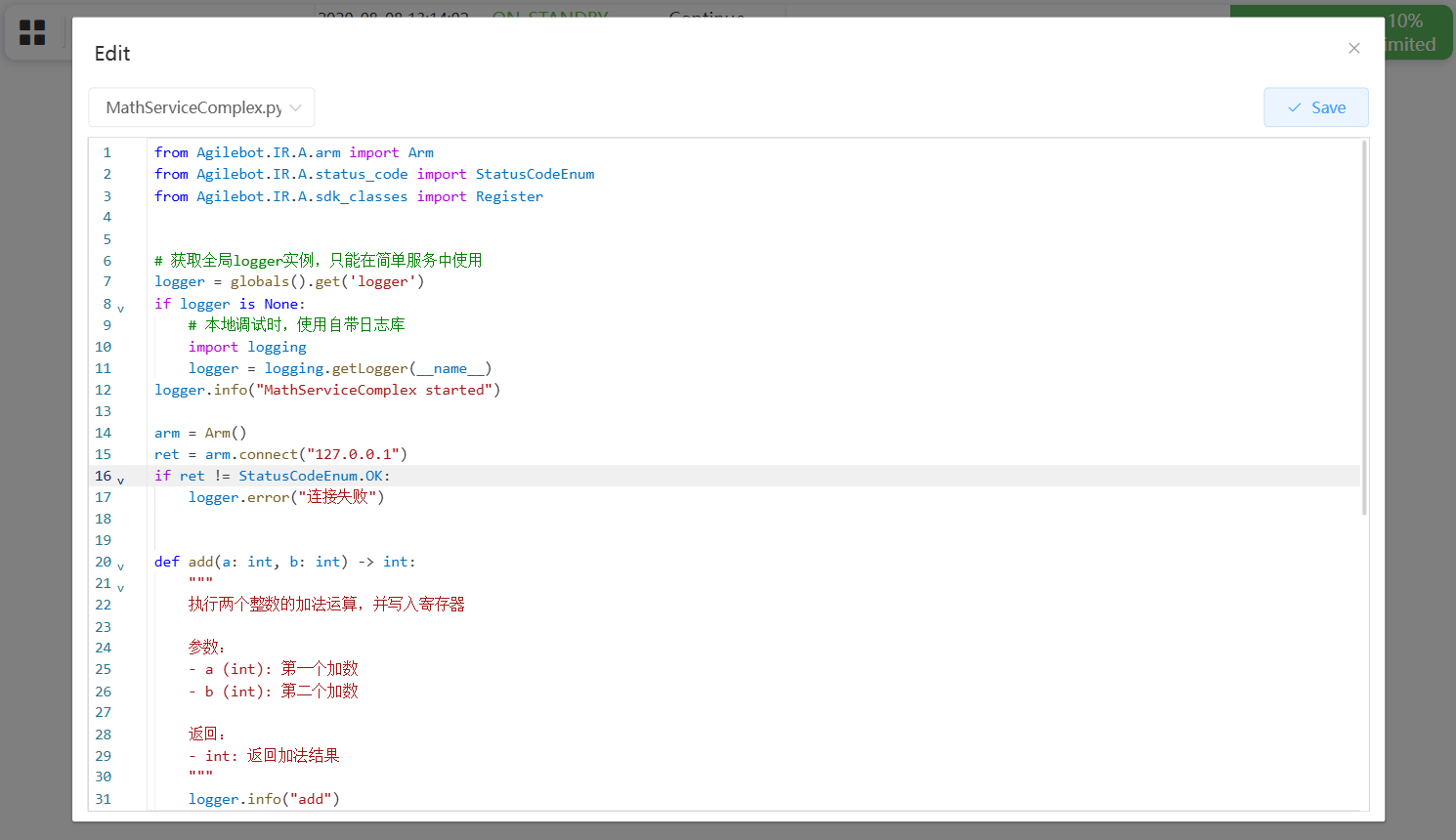Image resolution: width=1456 pixels, height=840 pixels.
Task: Open the app grid menu icon
Action: pyautogui.click(x=32, y=33)
